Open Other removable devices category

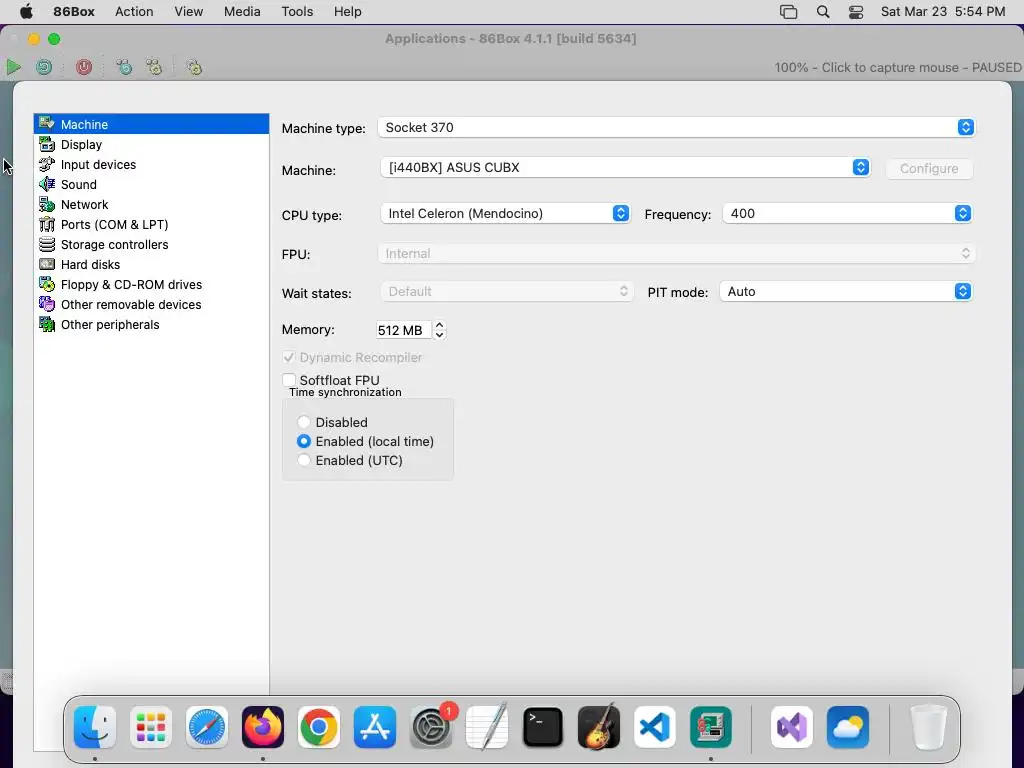pyautogui.click(x=152, y=304)
